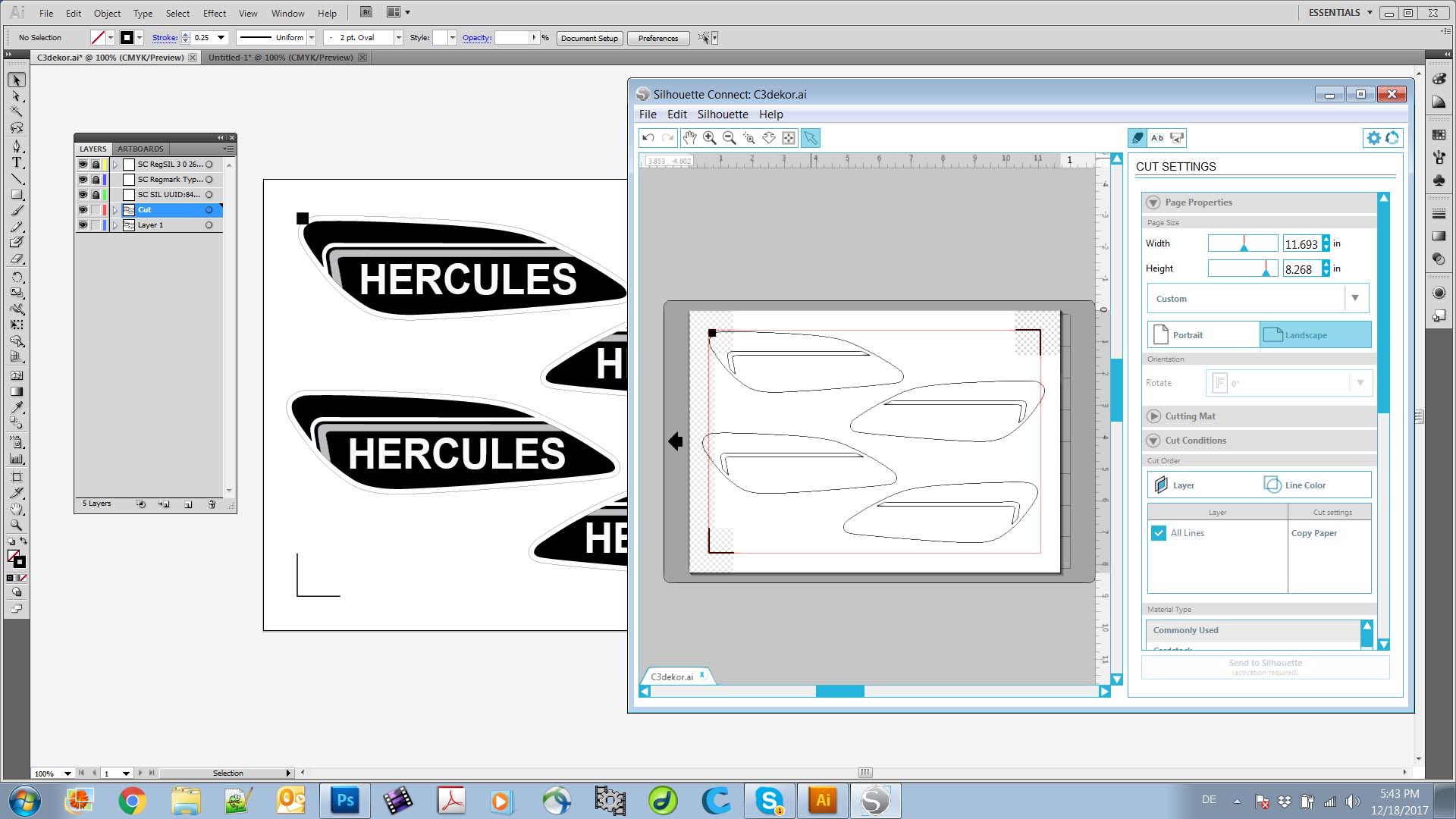Hide the Cut layer visibility eye
This screenshot has width=1456, height=819.
pos(83,210)
